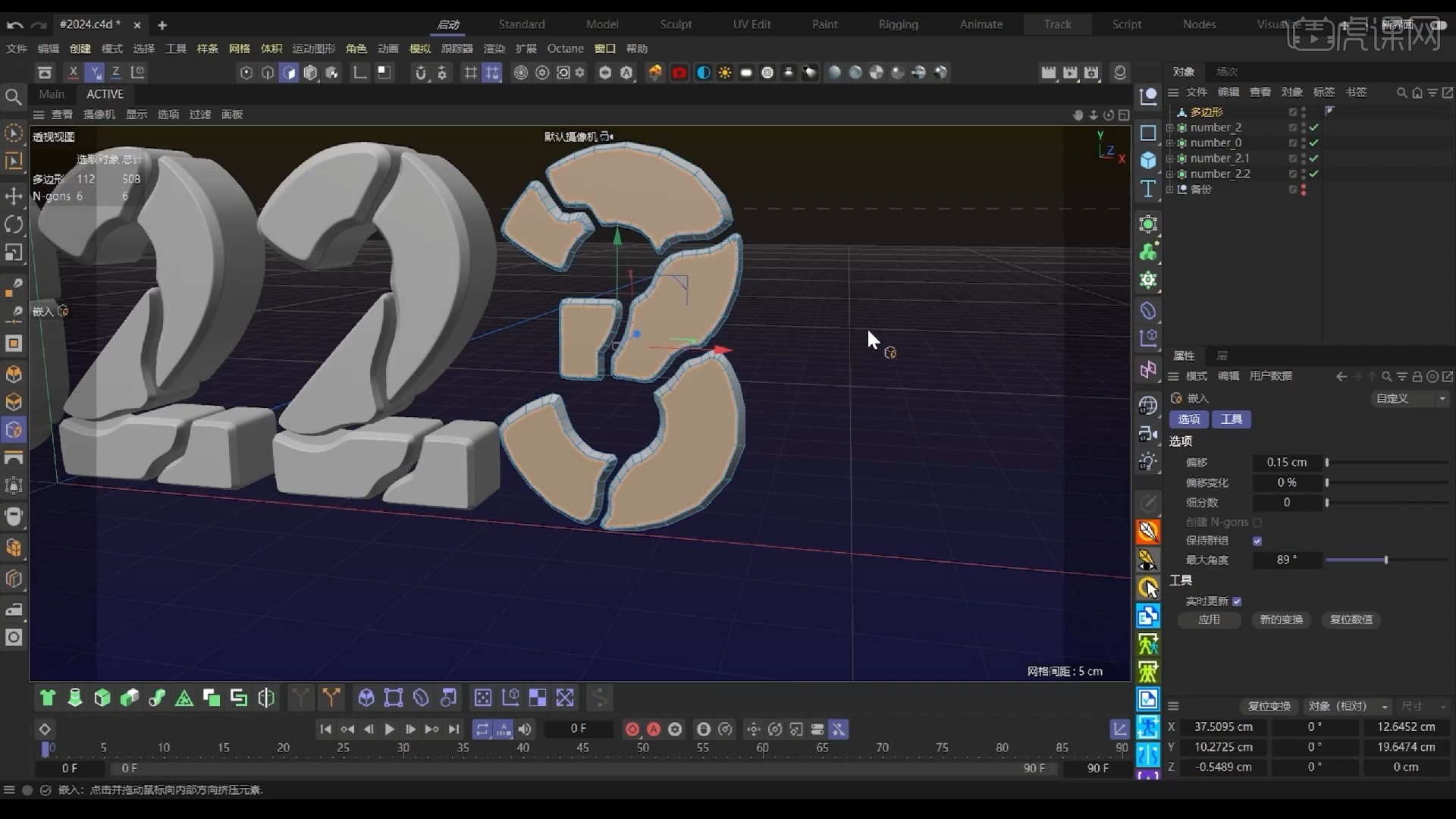The width and height of the screenshot is (1456, 819).
Task: Click the Play forward button
Action: click(x=390, y=729)
